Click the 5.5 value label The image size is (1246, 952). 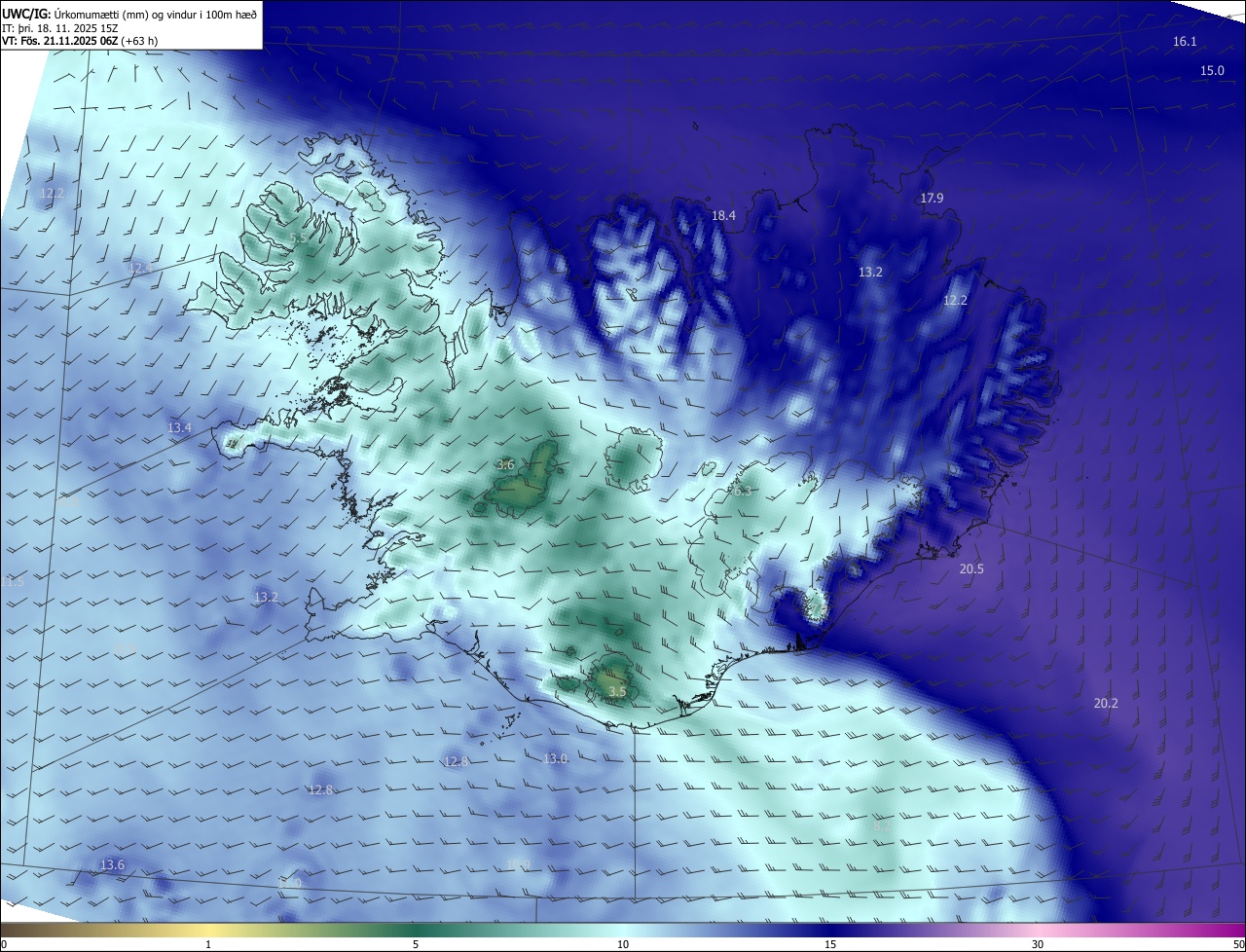[299, 238]
